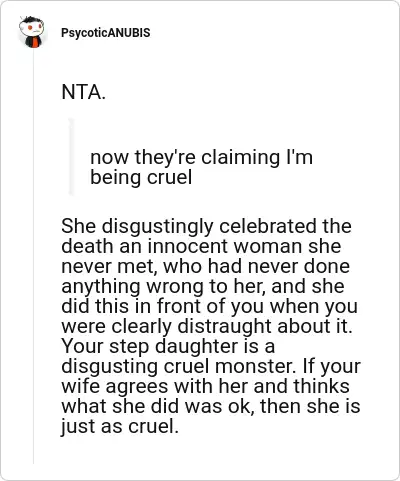Screen dimensions: 400x481
Task: Click the line "She disgustingly celebrated the"
Action: [x=206, y=226]
